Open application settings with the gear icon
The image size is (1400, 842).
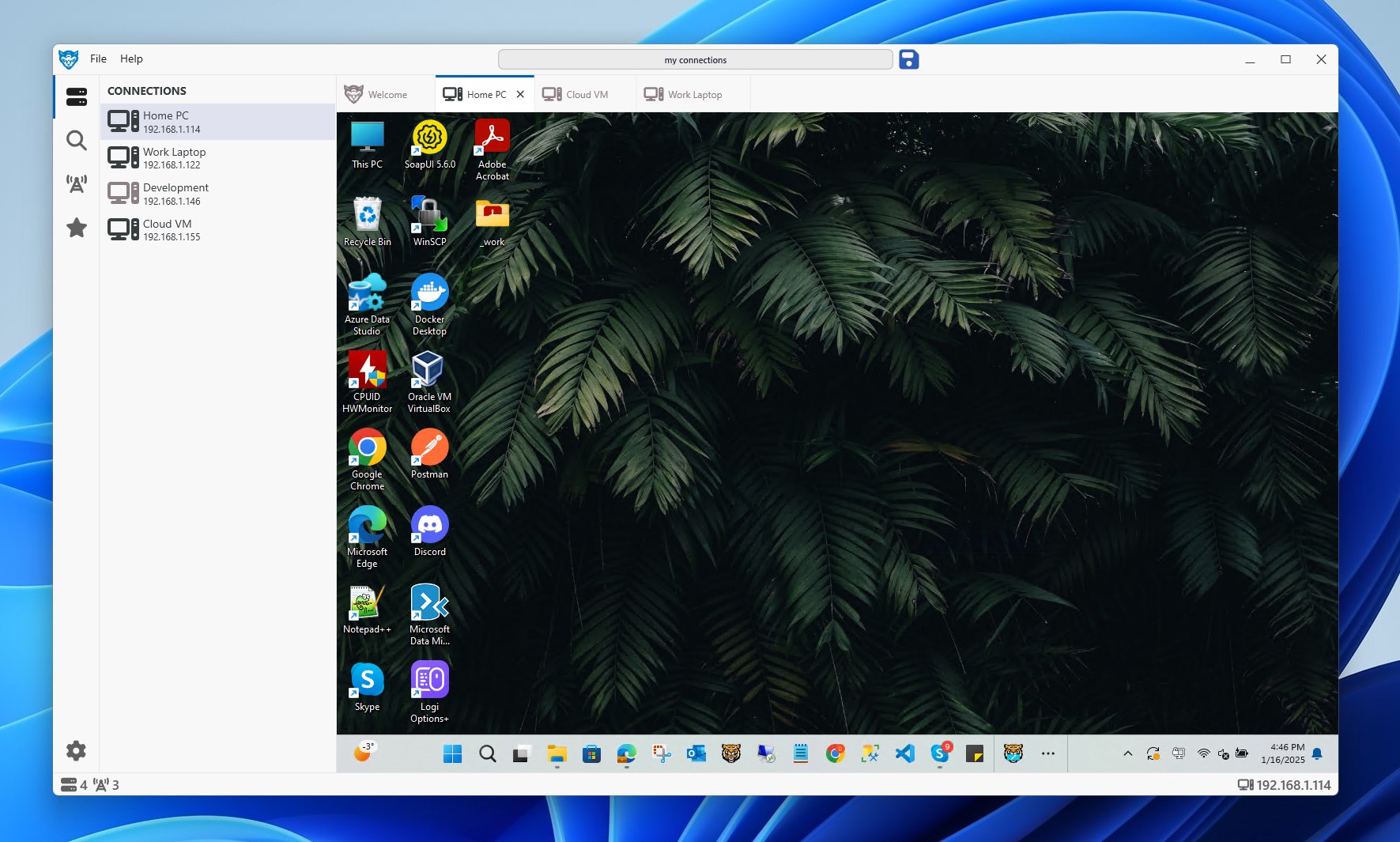point(76,750)
